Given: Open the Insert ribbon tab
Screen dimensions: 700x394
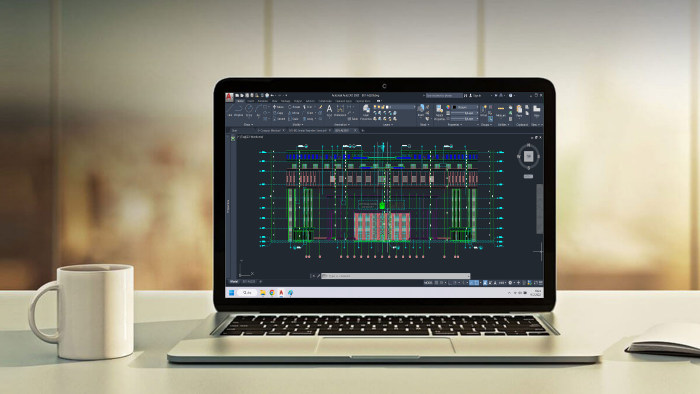Looking at the screenshot, I should (x=250, y=101).
